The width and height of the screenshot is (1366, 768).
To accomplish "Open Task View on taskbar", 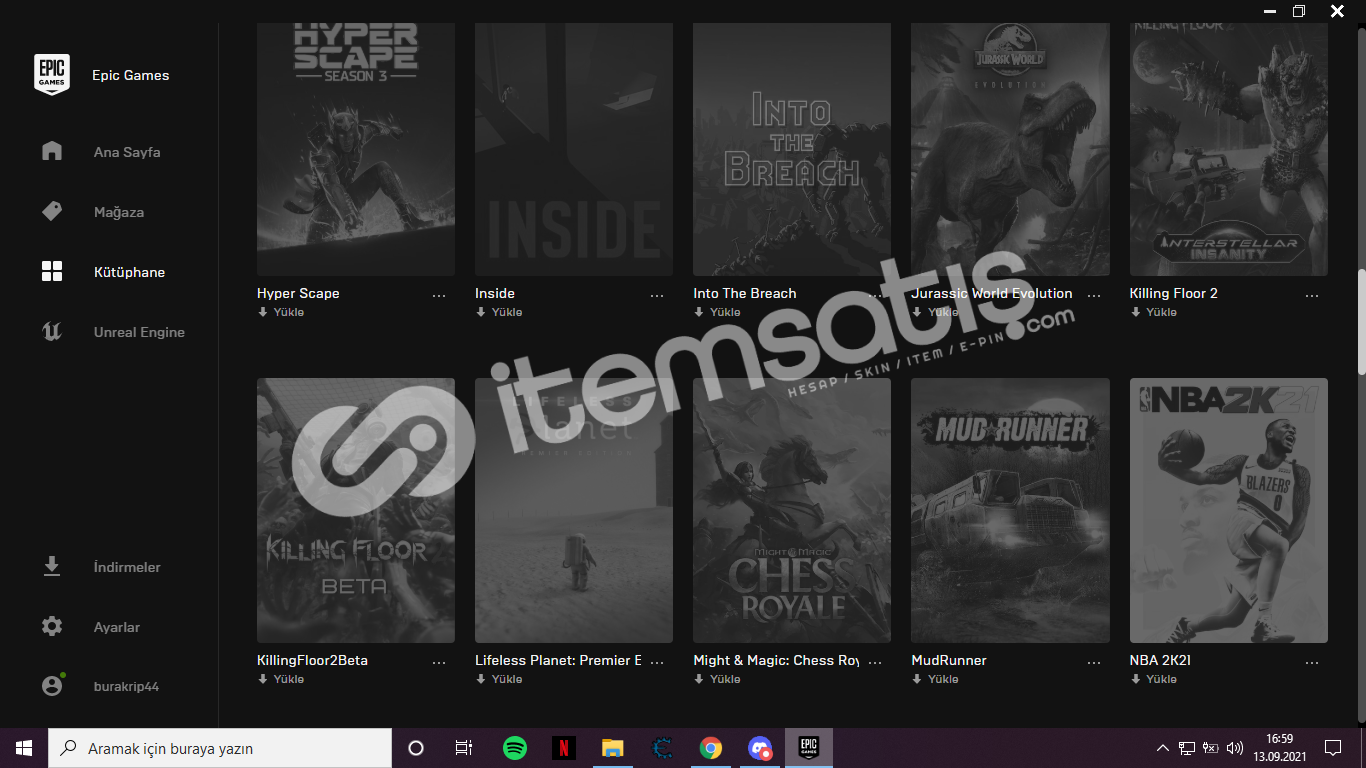I will (x=464, y=748).
